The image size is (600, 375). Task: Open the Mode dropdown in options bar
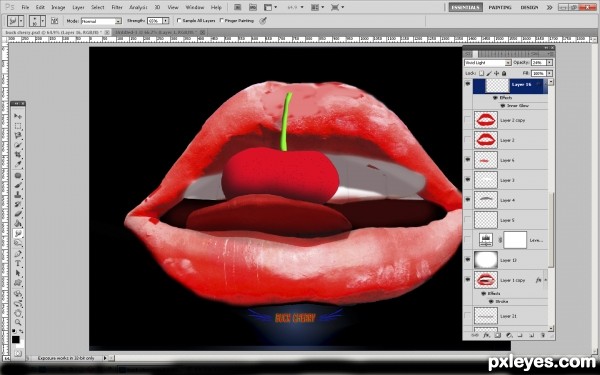pos(101,21)
